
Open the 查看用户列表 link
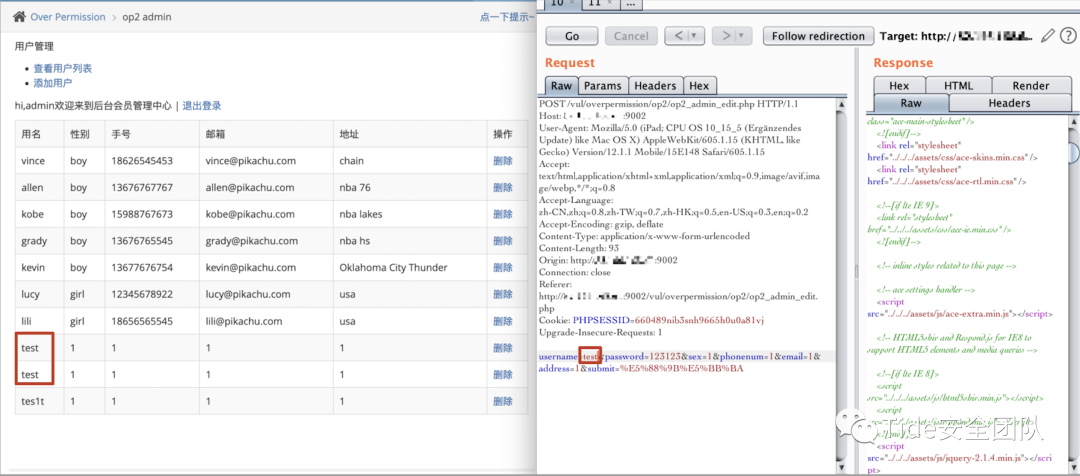click(63, 68)
